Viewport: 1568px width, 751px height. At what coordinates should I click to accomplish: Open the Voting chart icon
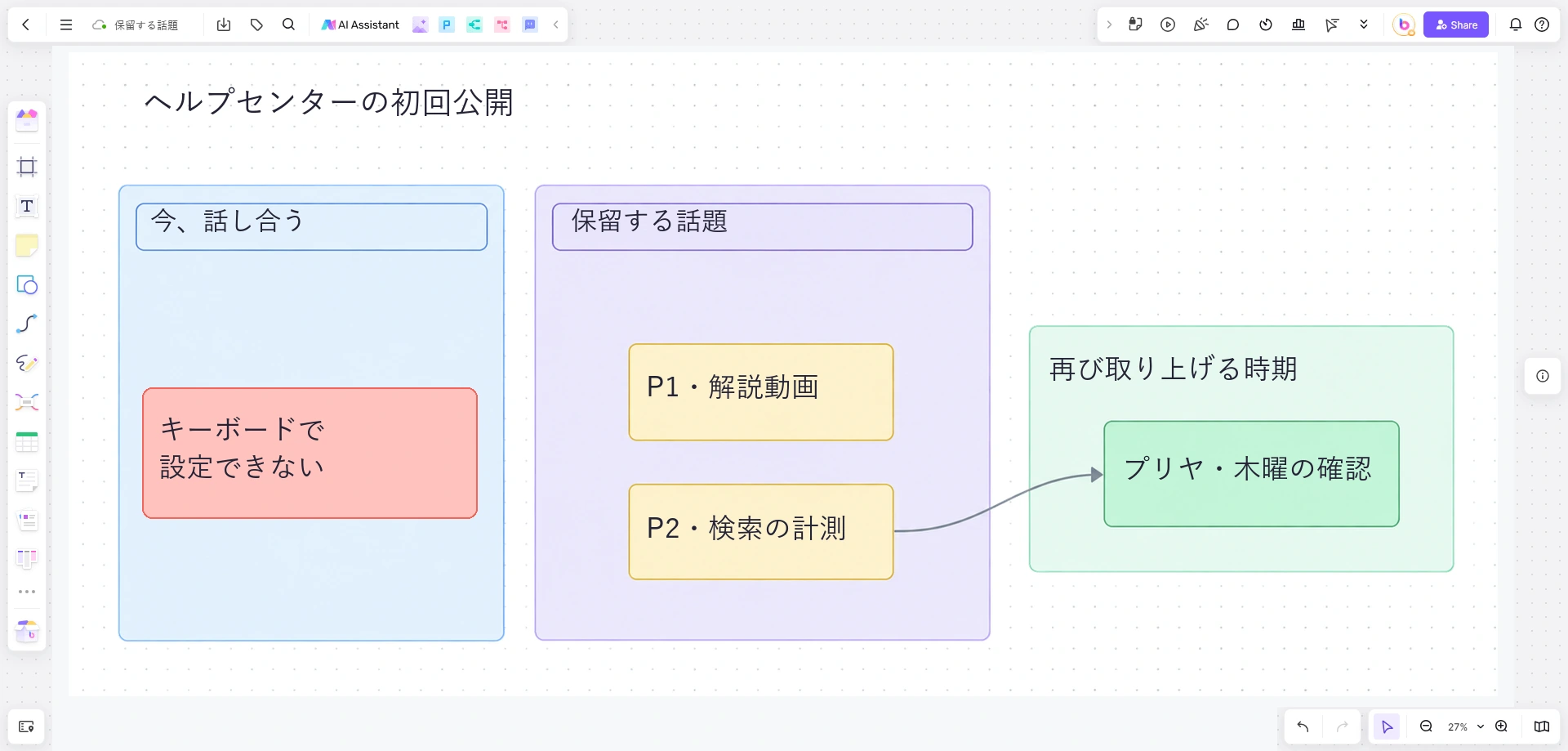tap(1298, 25)
